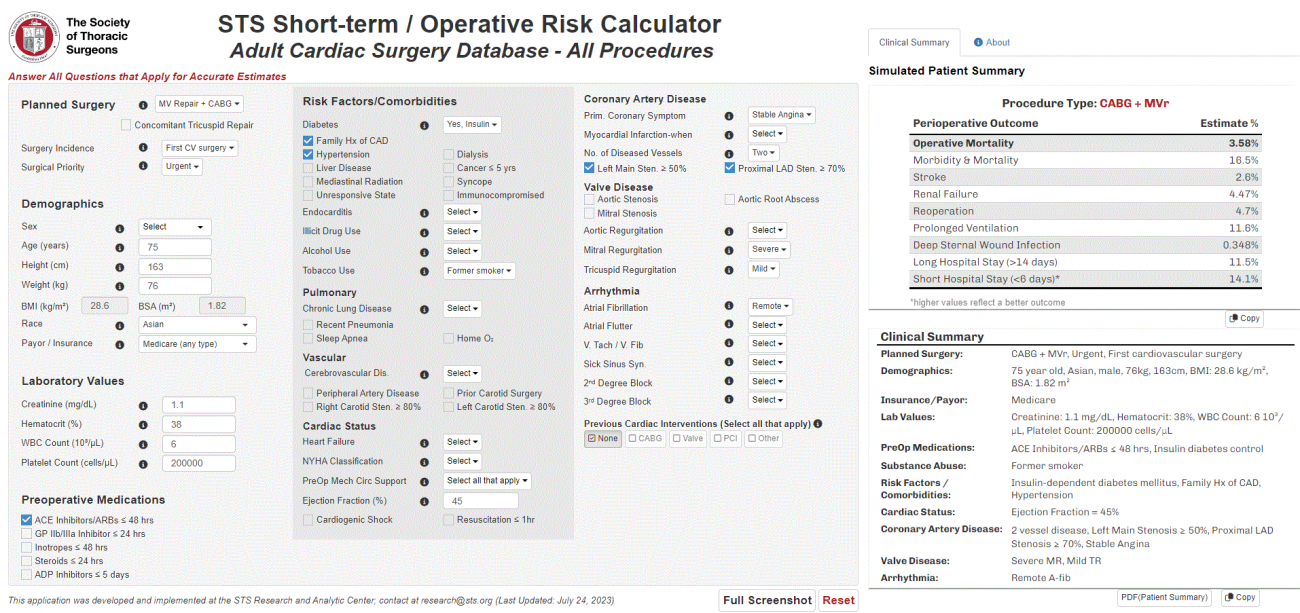Select the Clinical Summary tab
1300x613 pixels.
click(913, 43)
